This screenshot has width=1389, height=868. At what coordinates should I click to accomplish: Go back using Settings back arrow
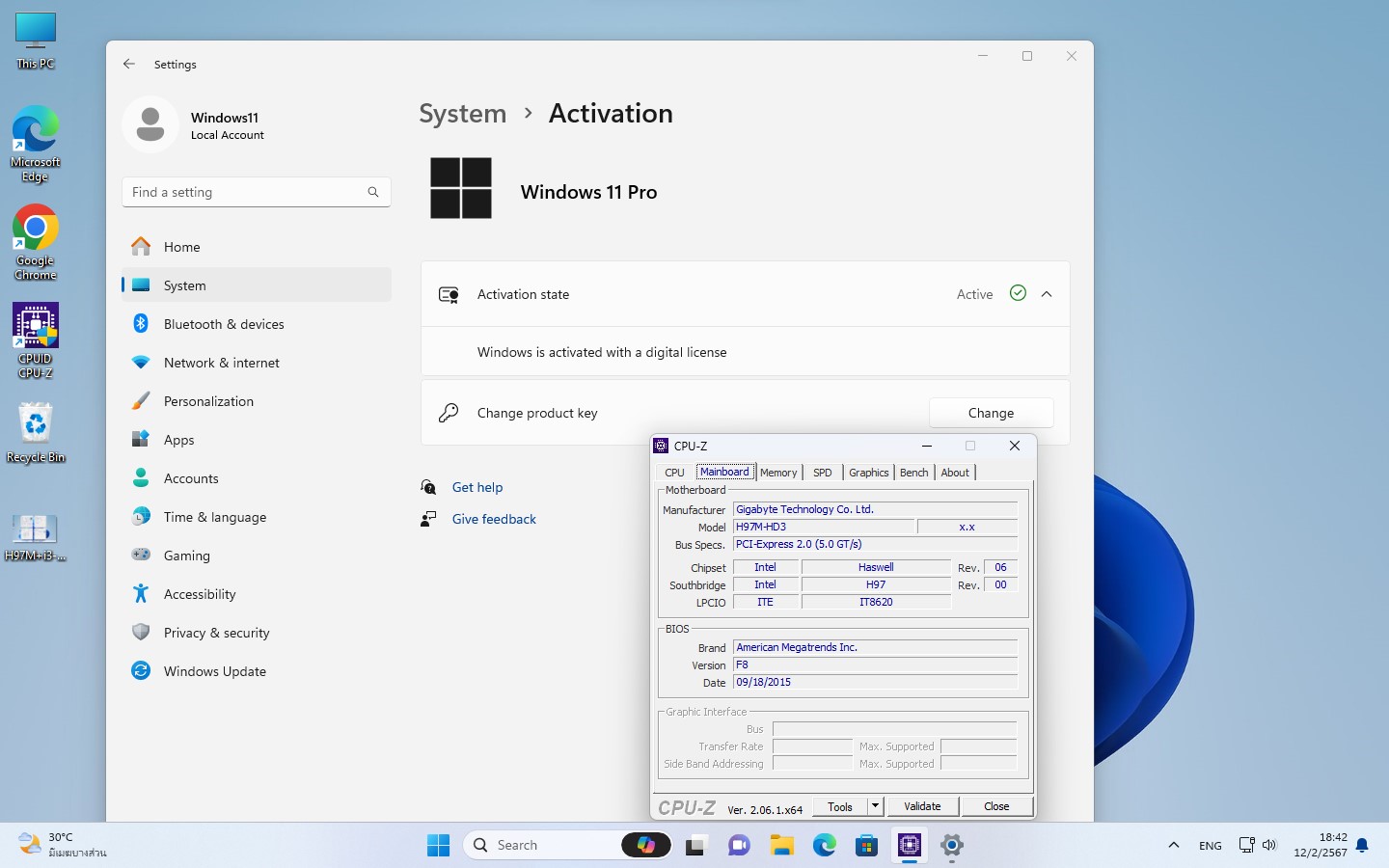[129, 64]
